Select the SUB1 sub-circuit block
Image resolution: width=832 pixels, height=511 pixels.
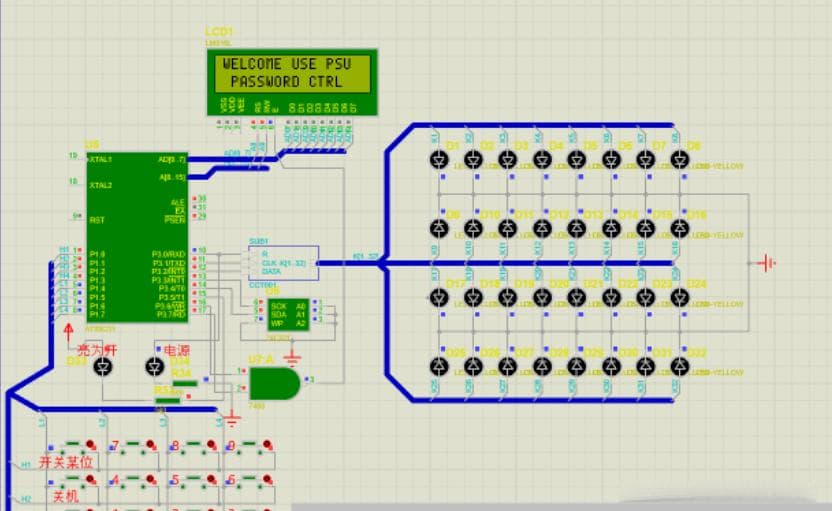(x=283, y=263)
